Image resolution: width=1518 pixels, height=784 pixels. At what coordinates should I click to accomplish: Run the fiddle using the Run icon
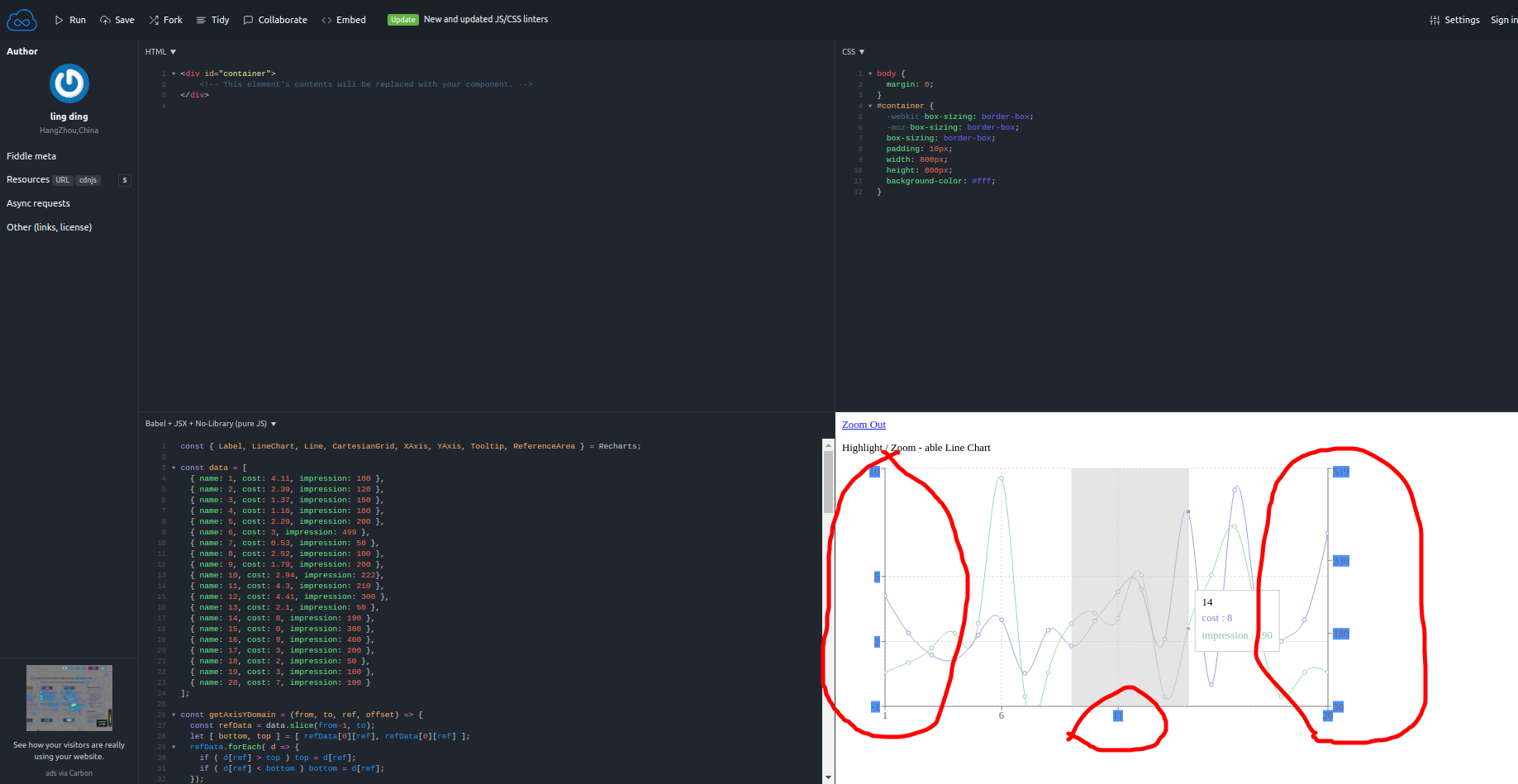pos(59,20)
